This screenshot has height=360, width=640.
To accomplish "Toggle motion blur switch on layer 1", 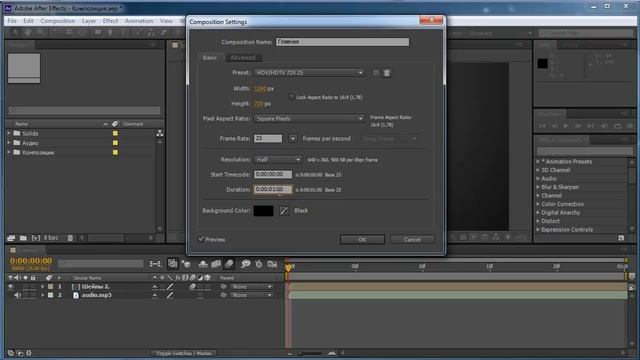I will 193,287.
